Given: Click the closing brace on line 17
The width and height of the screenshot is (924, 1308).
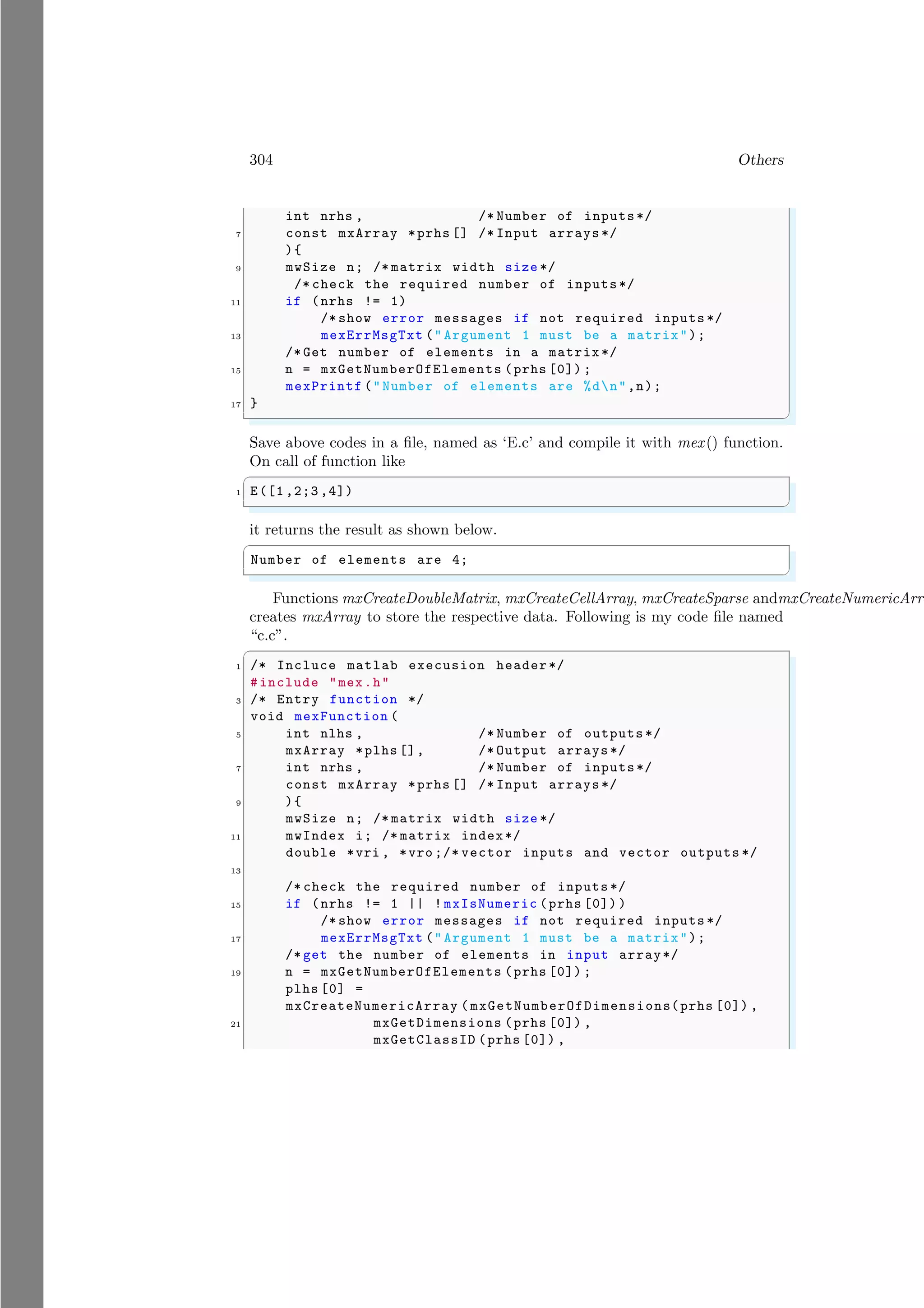Looking at the screenshot, I should tap(254, 404).
